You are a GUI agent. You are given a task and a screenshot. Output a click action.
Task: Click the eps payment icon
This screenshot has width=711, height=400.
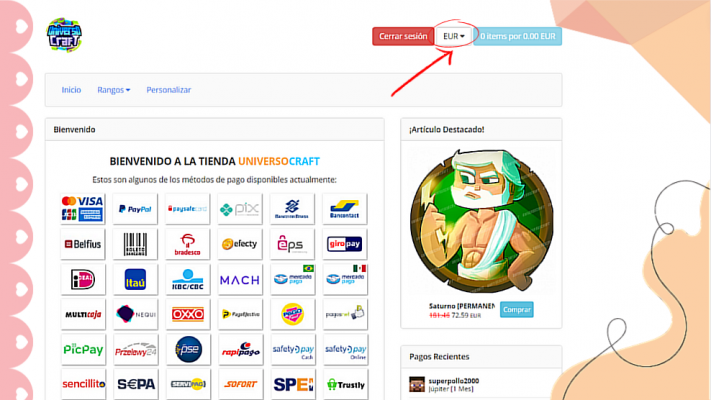(x=292, y=244)
